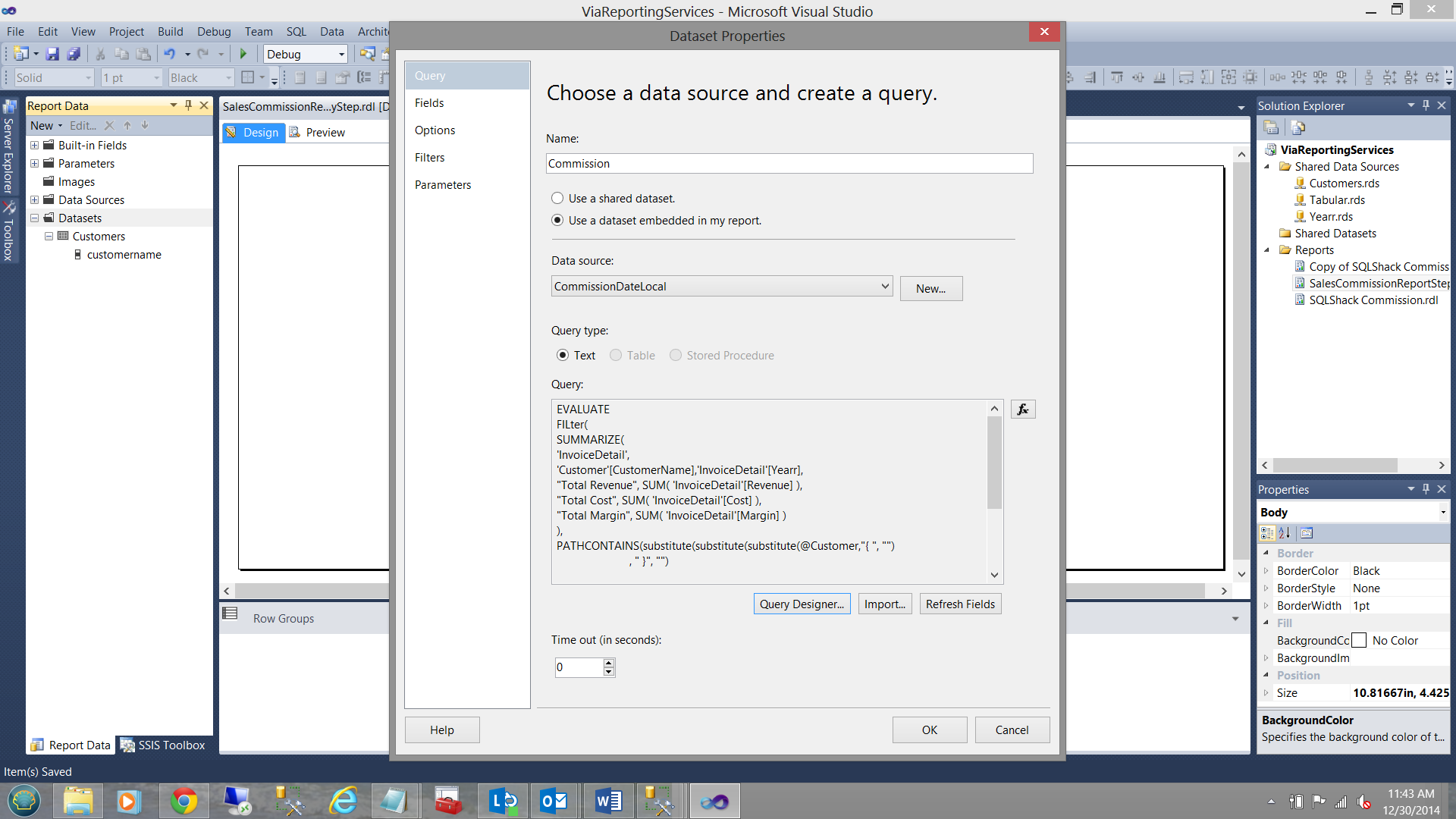Expand Built-in Fields tree node
1456x819 pixels.
(34, 145)
